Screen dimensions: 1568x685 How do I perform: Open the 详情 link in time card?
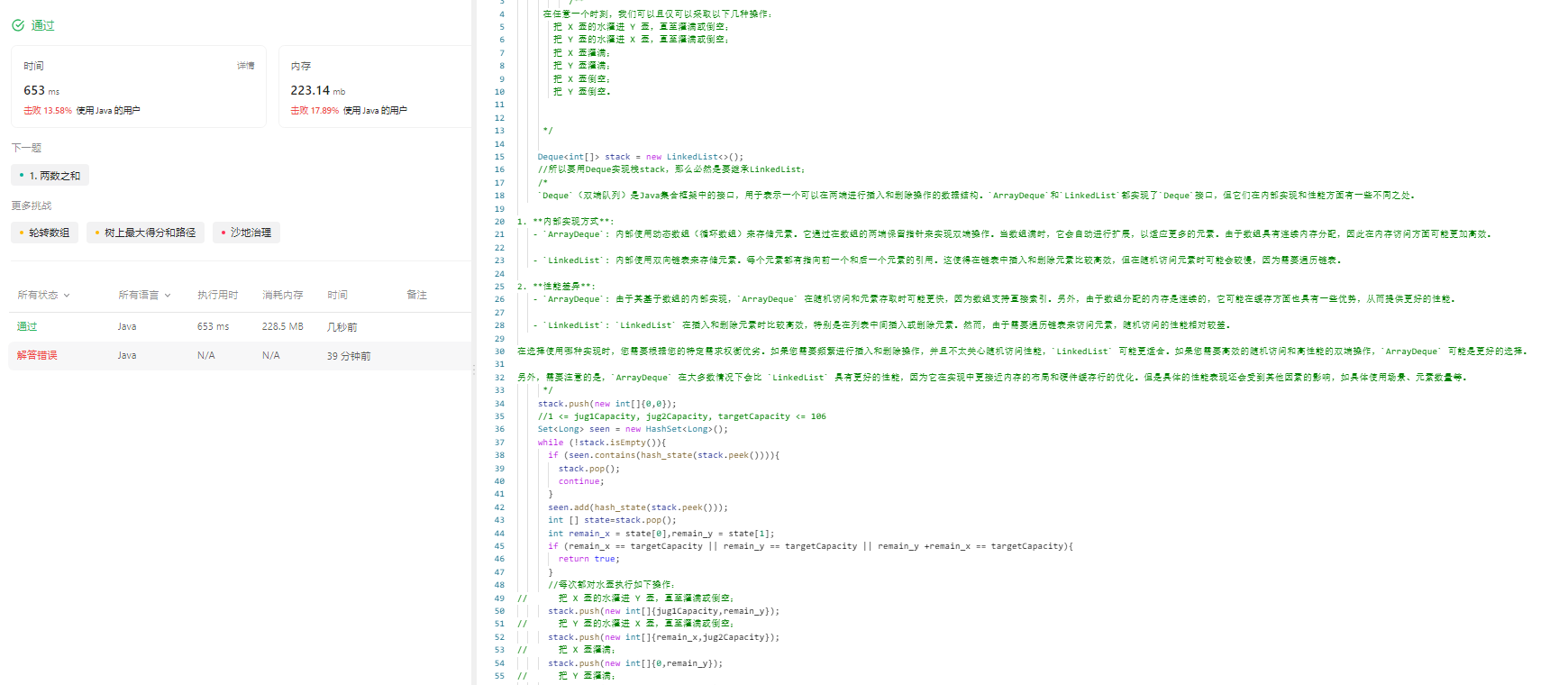point(245,66)
